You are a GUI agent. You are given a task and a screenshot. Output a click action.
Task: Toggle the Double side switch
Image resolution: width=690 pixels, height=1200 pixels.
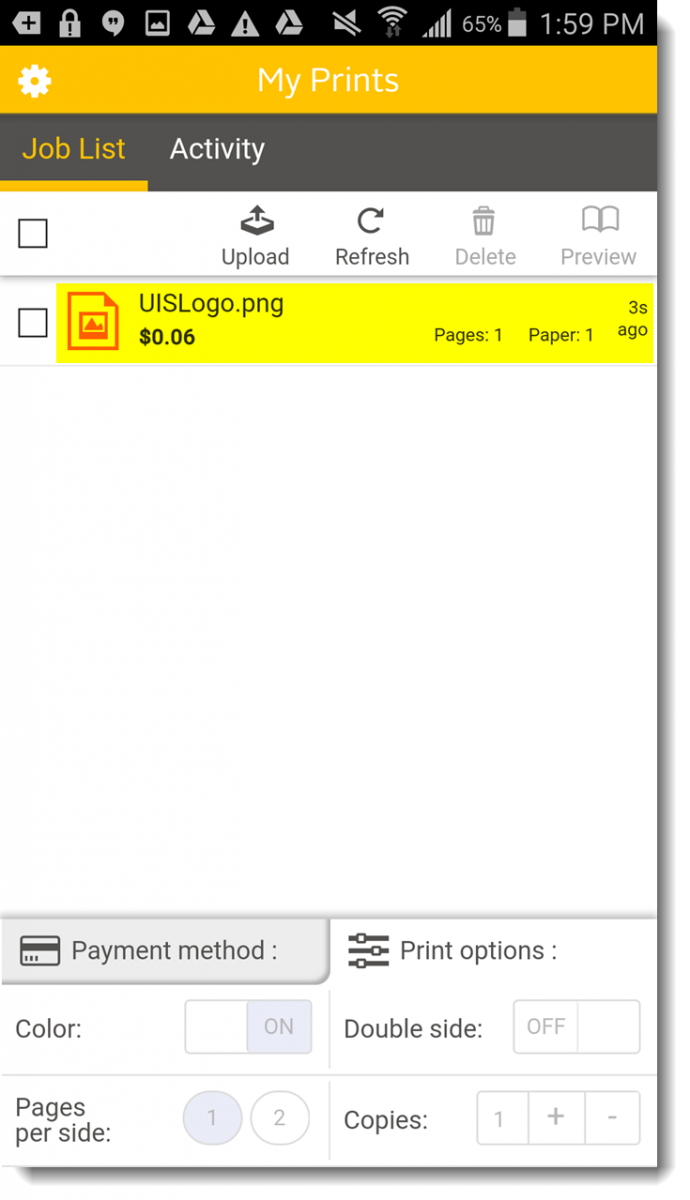point(577,1026)
